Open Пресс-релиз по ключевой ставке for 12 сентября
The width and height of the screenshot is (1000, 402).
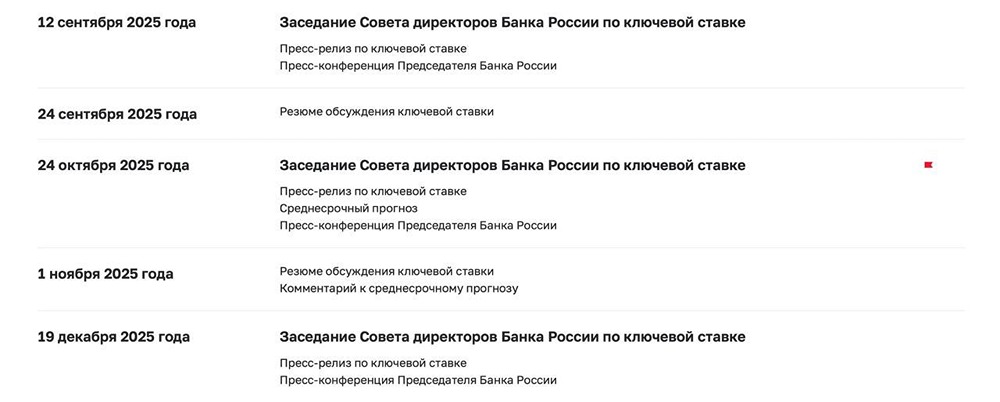pyautogui.click(x=373, y=48)
